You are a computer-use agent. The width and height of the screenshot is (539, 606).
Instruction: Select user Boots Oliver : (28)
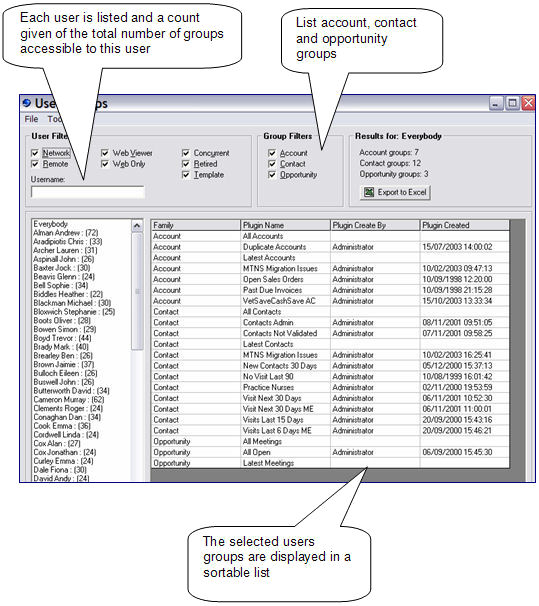click(62, 320)
